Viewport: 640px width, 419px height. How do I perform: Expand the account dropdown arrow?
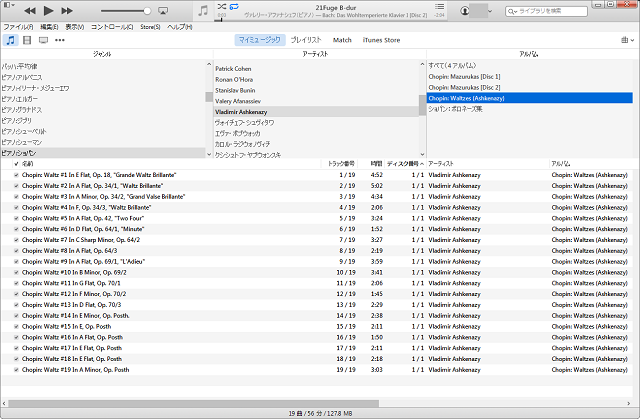[490, 11]
